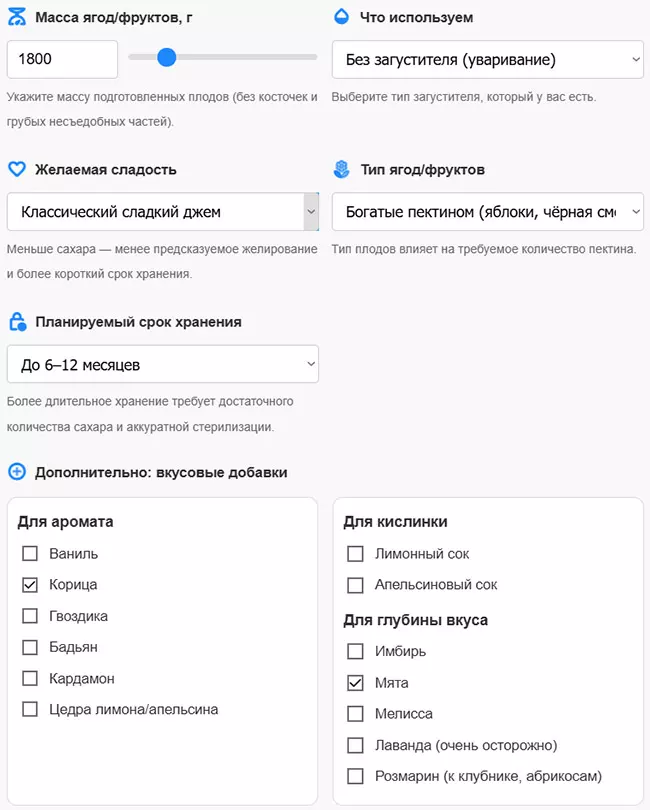The height and width of the screenshot is (810, 650).
Task: Disable the Мята checkbox
Action: click(x=356, y=682)
